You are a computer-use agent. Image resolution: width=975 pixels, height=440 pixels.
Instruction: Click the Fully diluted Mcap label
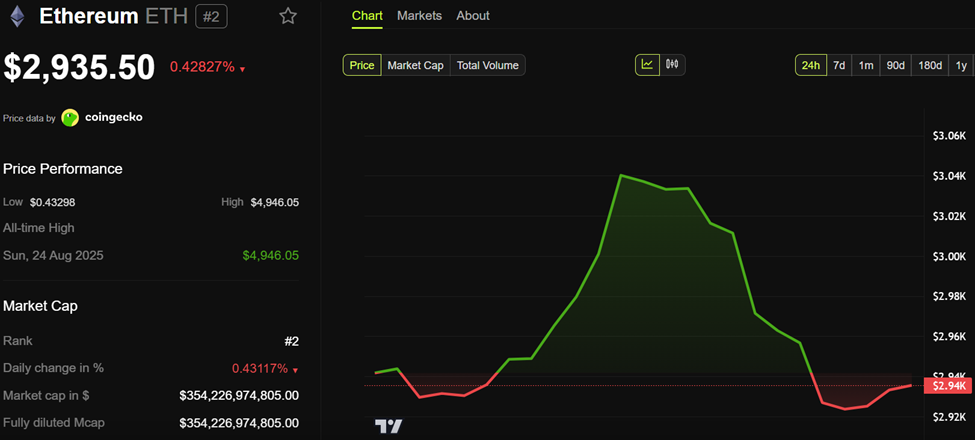coord(53,423)
